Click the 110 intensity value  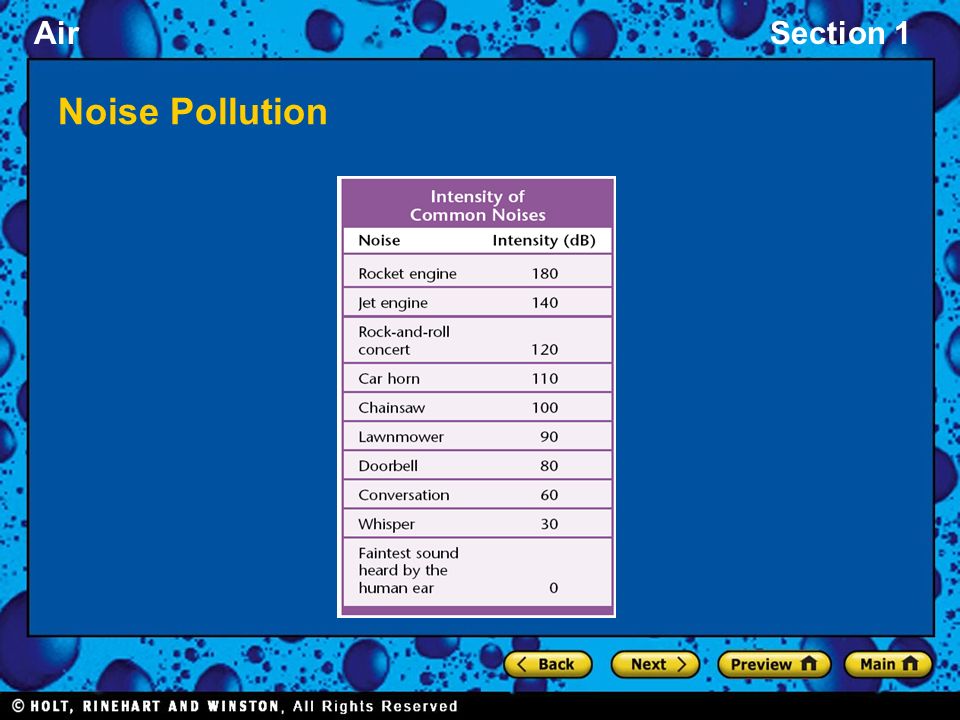click(x=545, y=378)
